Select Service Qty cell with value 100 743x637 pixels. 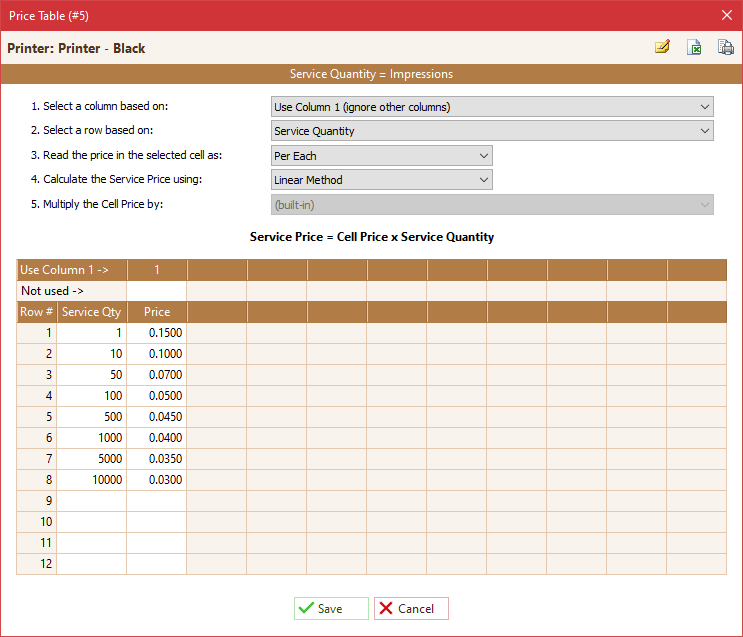91,396
